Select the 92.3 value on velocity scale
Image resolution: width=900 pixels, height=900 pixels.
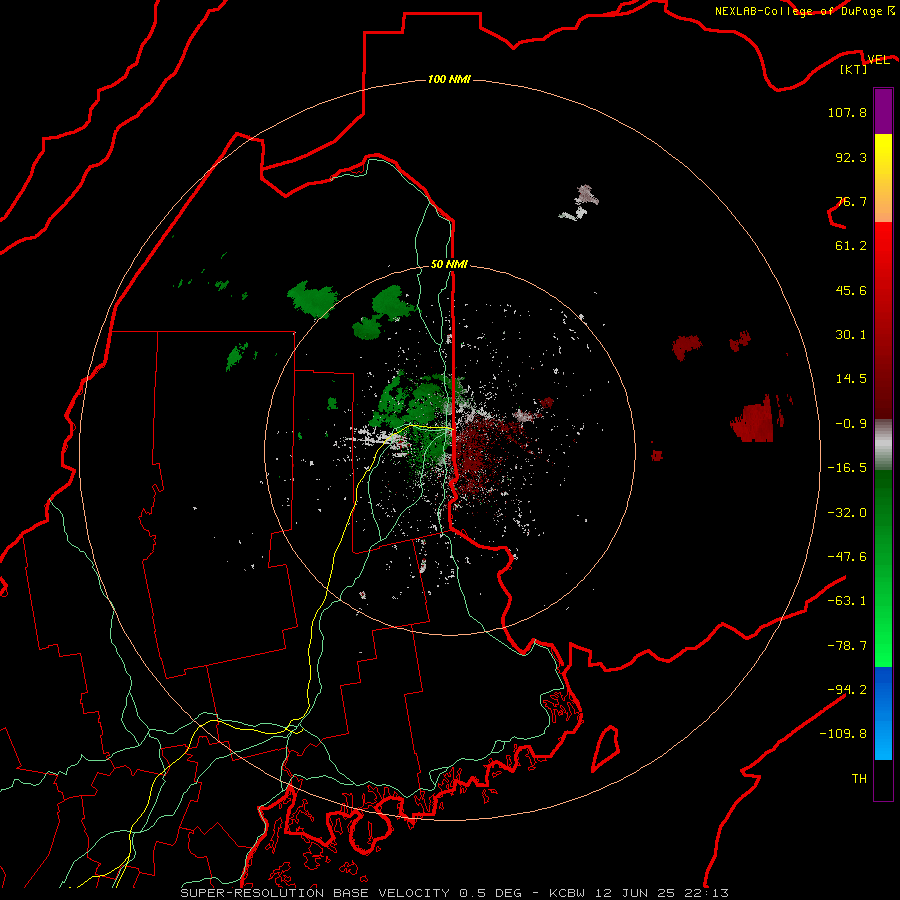tap(851, 157)
